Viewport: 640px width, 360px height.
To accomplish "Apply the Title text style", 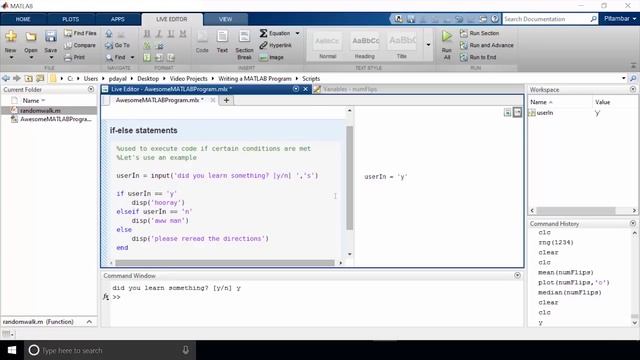I will (x=402, y=45).
